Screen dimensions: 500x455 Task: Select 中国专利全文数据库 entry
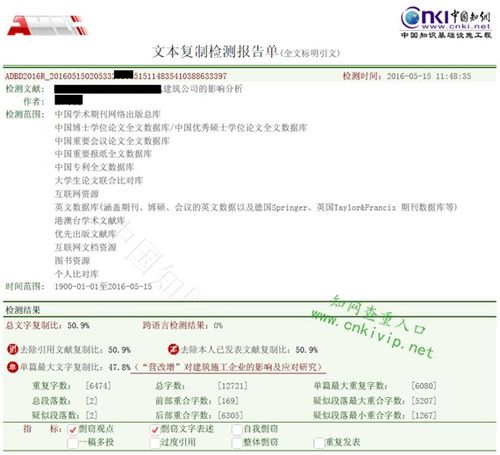click(x=94, y=167)
